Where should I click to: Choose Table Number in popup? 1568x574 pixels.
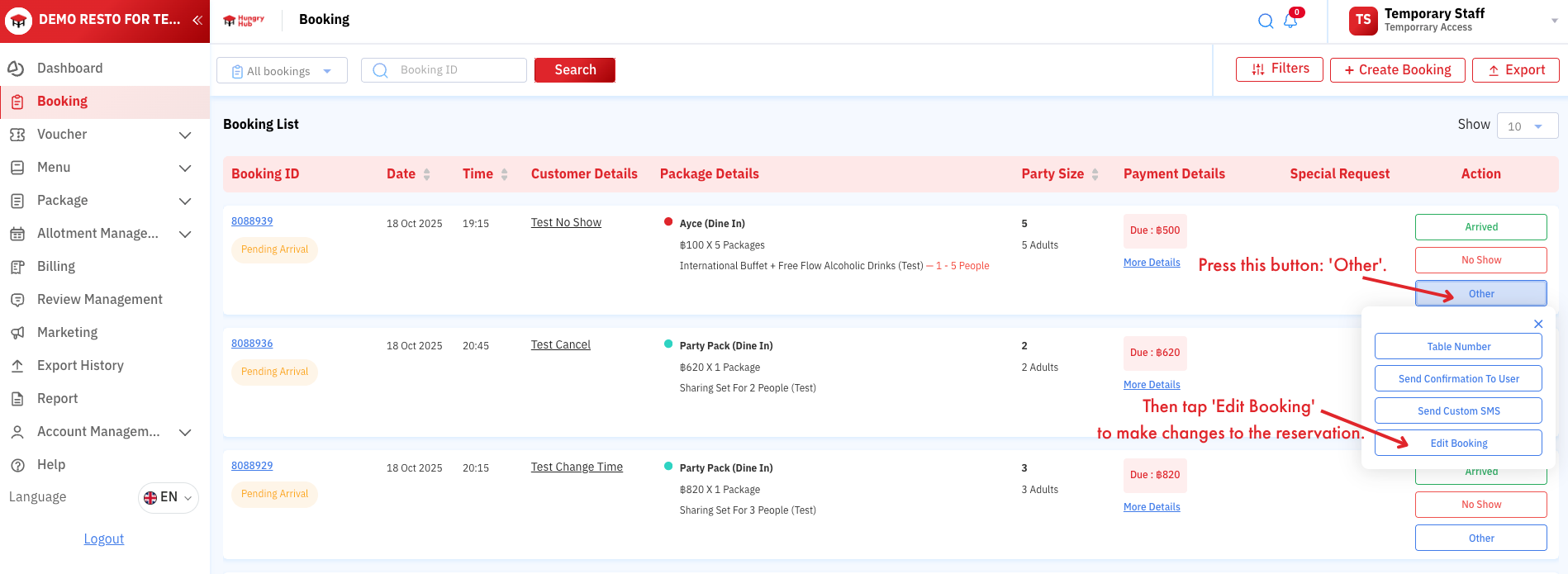(x=1458, y=347)
